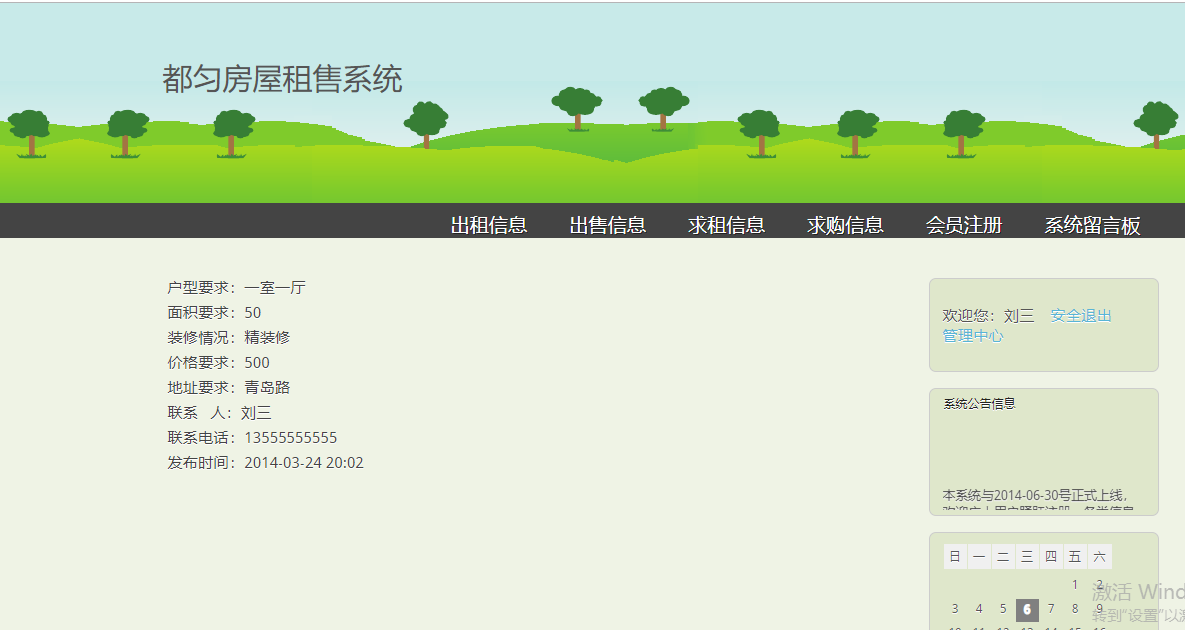
Task: Click the 安全退出 link
Action: (1081, 316)
